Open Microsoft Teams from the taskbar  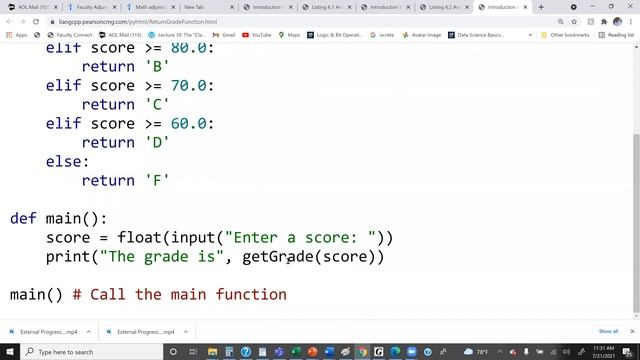click(279, 352)
